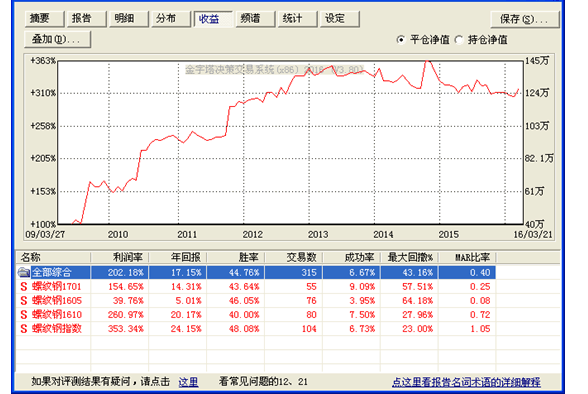
Task: Open the 频谱 tab
Action: point(255,19)
